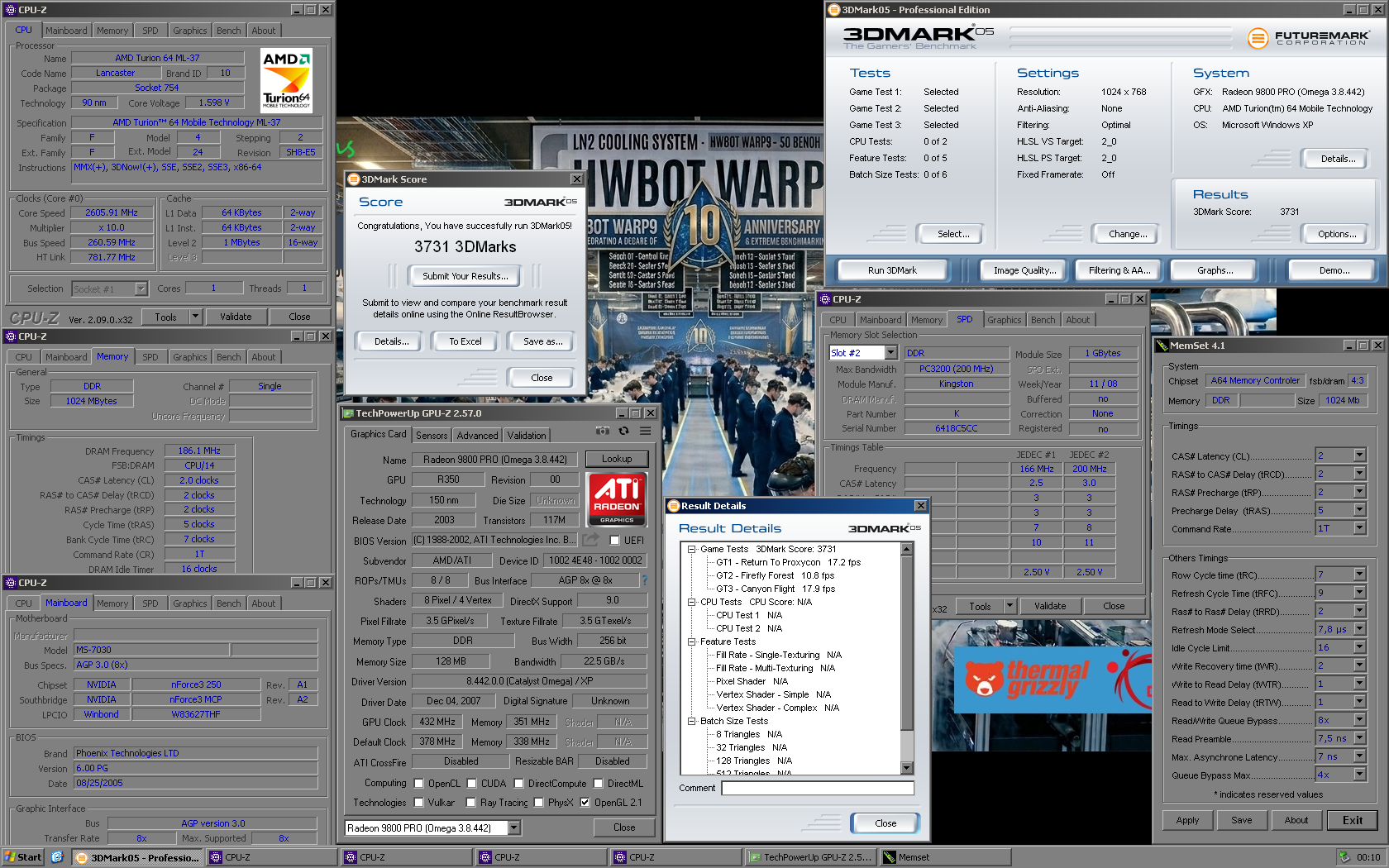Image resolution: width=1389 pixels, height=868 pixels.
Task: Uncheck the OpenGL 2.1 checkbox
Action: [585, 802]
